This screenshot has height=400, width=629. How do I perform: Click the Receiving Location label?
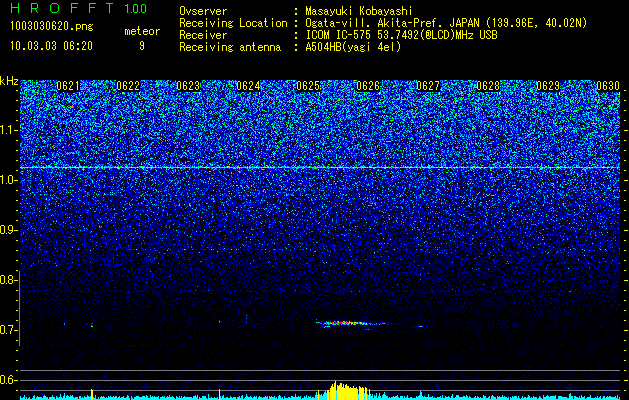(233, 23)
